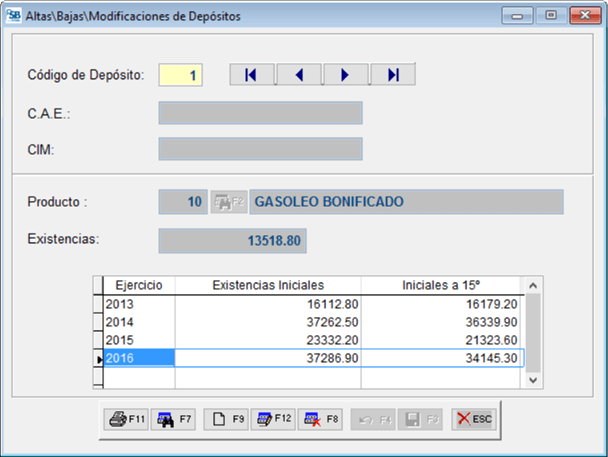The image size is (608, 457).
Task: Click the C.A.E. text field
Action: tap(260, 112)
